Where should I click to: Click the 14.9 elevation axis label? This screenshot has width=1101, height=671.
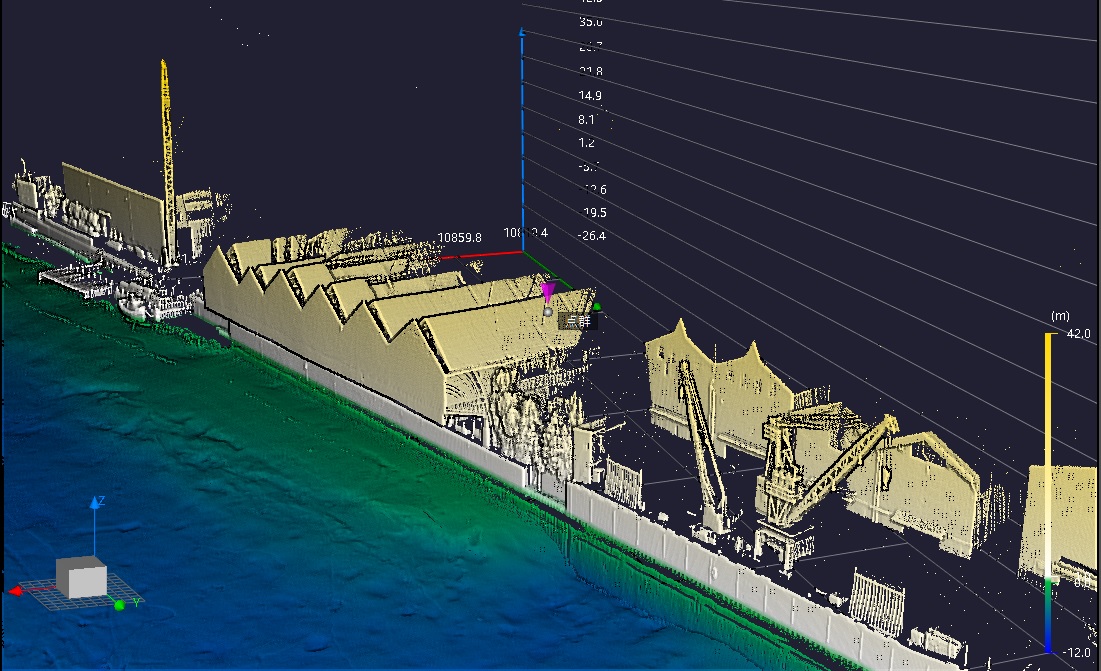pyautogui.click(x=591, y=96)
